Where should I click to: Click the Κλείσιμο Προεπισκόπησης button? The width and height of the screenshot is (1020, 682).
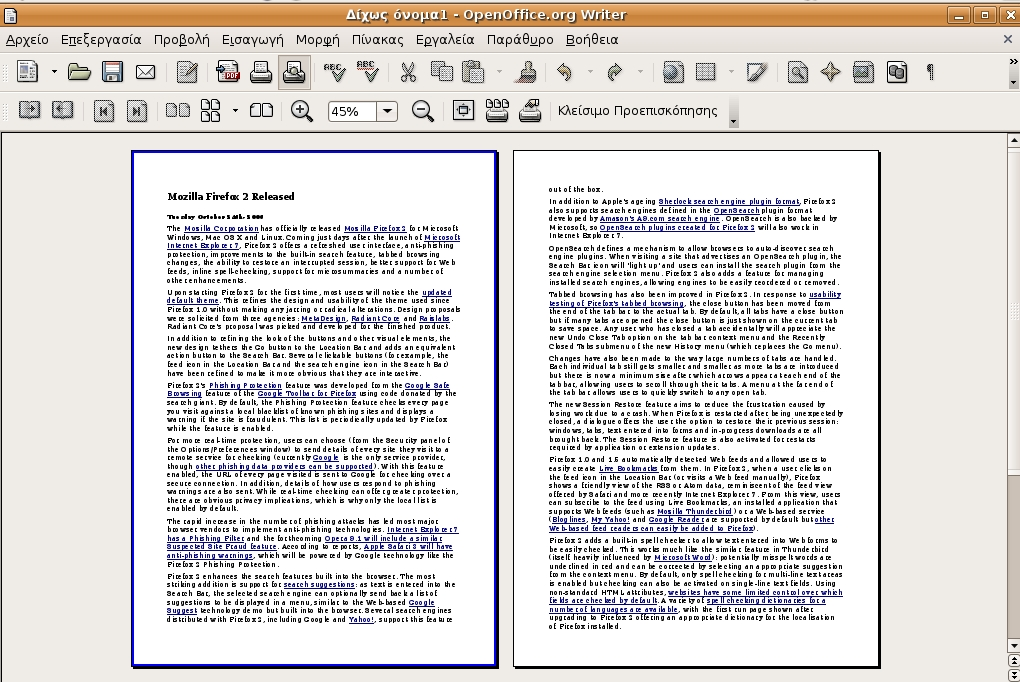[638, 111]
